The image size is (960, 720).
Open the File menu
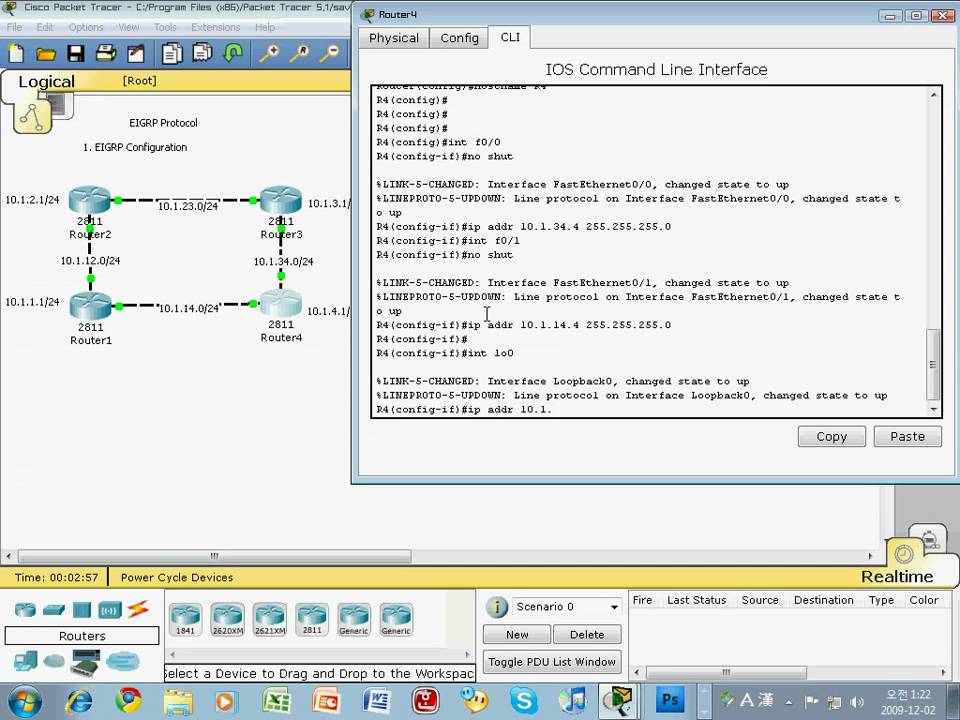point(14,28)
